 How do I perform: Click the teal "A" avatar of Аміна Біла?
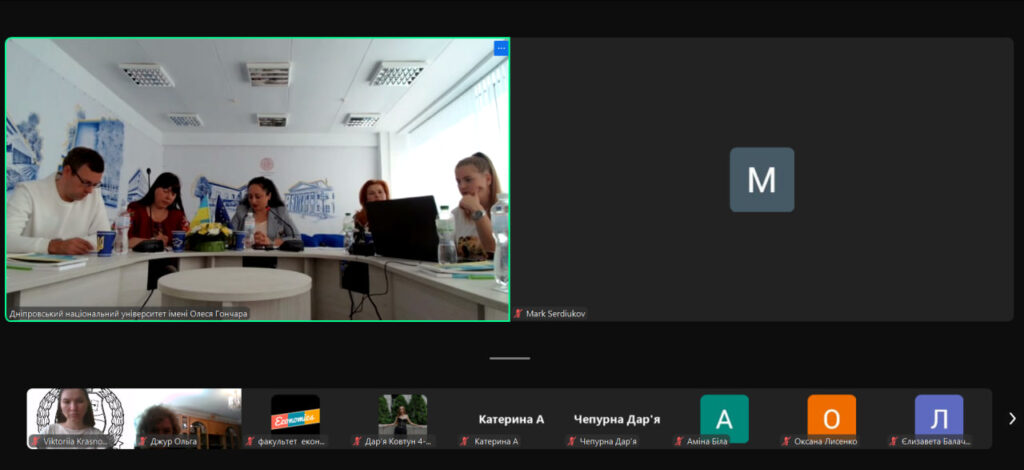[724, 417]
